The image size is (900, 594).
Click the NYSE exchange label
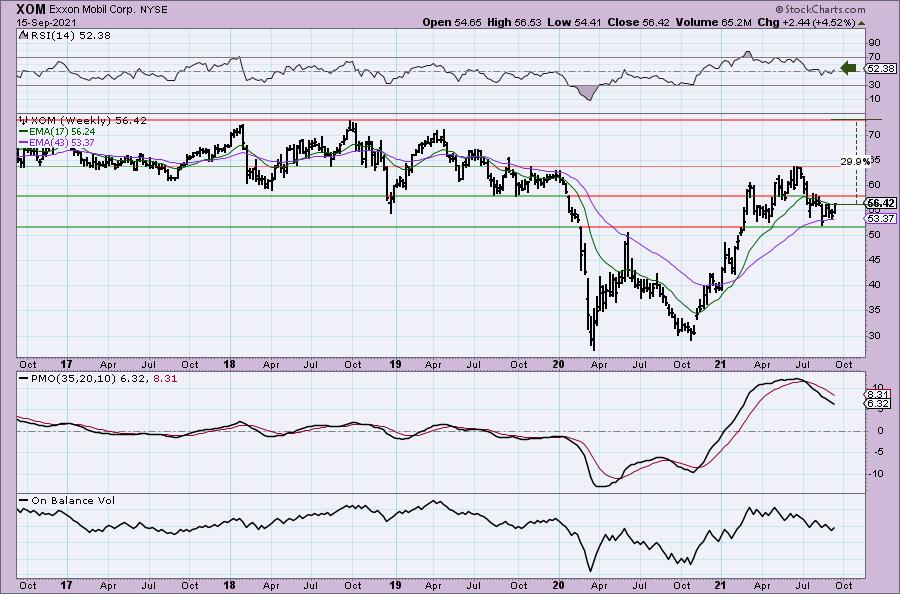pyautogui.click(x=154, y=10)
